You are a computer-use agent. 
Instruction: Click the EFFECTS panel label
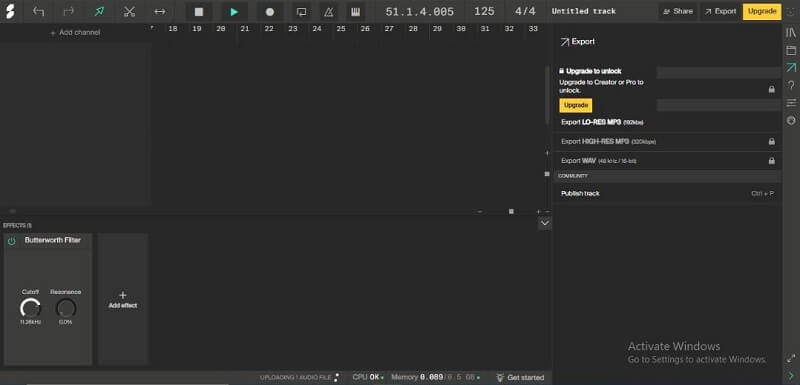pos(17,225)
